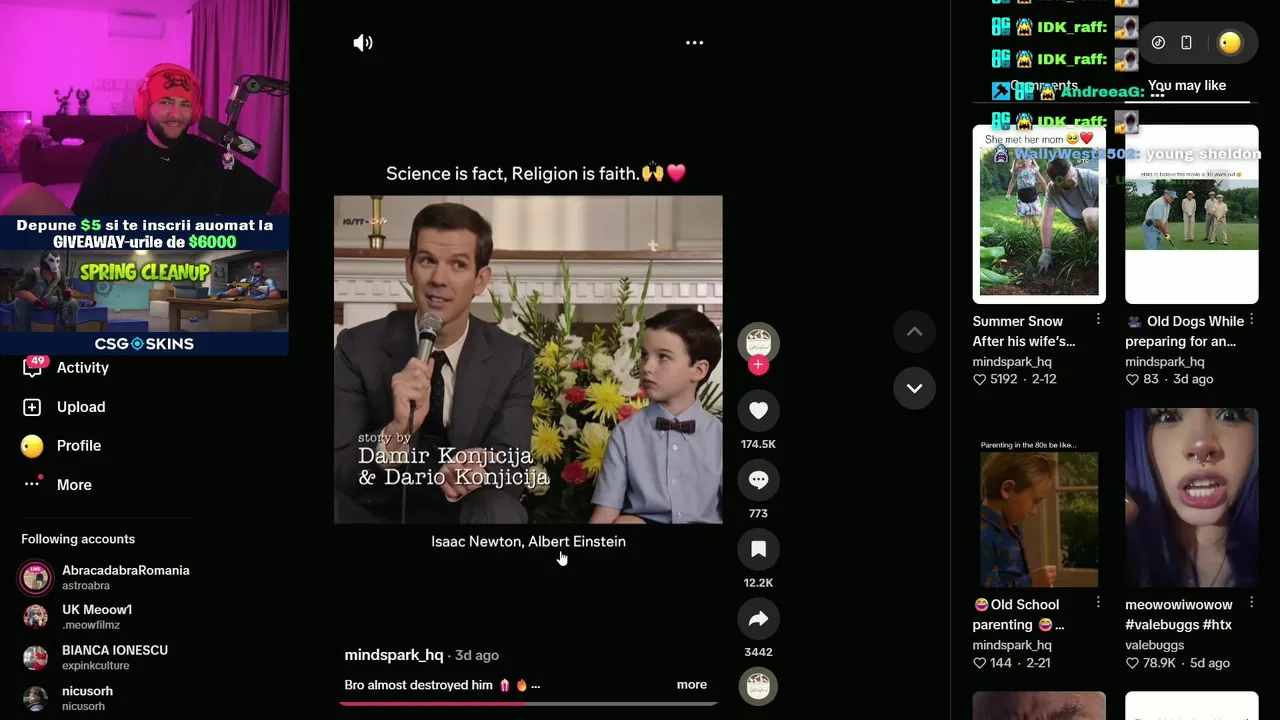1280x720 pixels.
Task: Share the video with the arrow icon
Action: pos(758,619)
